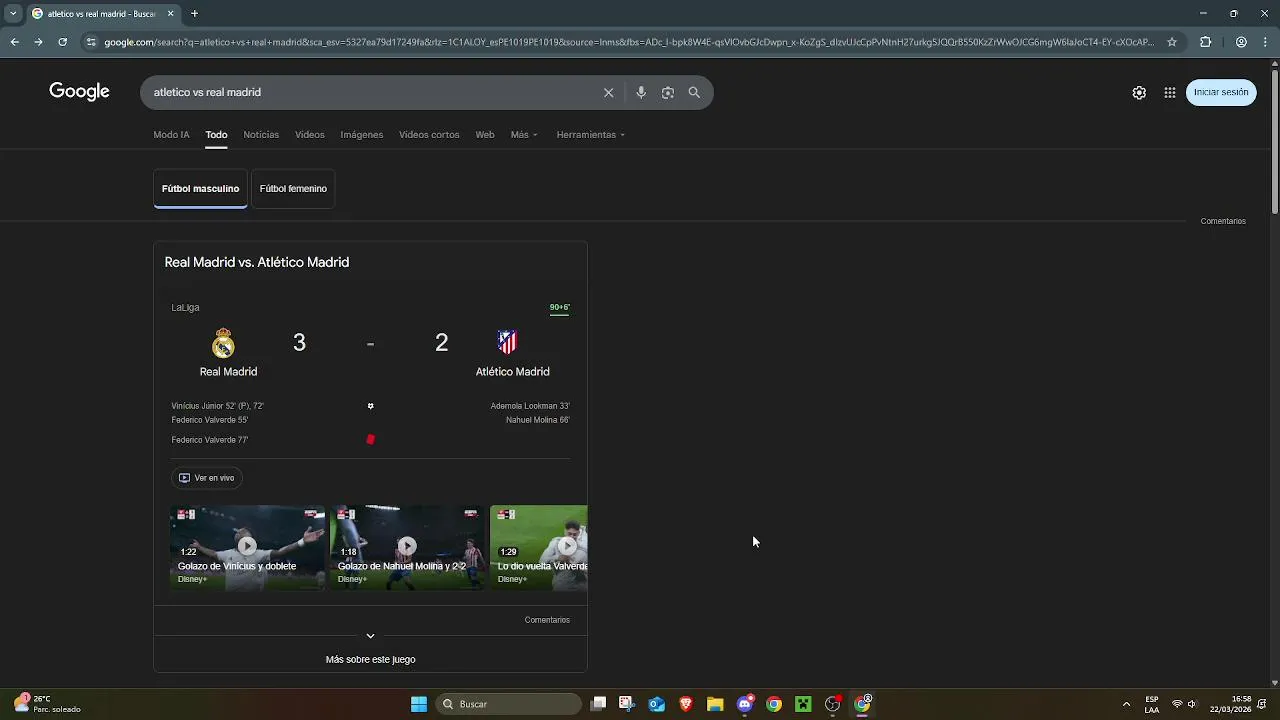Open OBS Studio from the taskbar

[832, 704]
